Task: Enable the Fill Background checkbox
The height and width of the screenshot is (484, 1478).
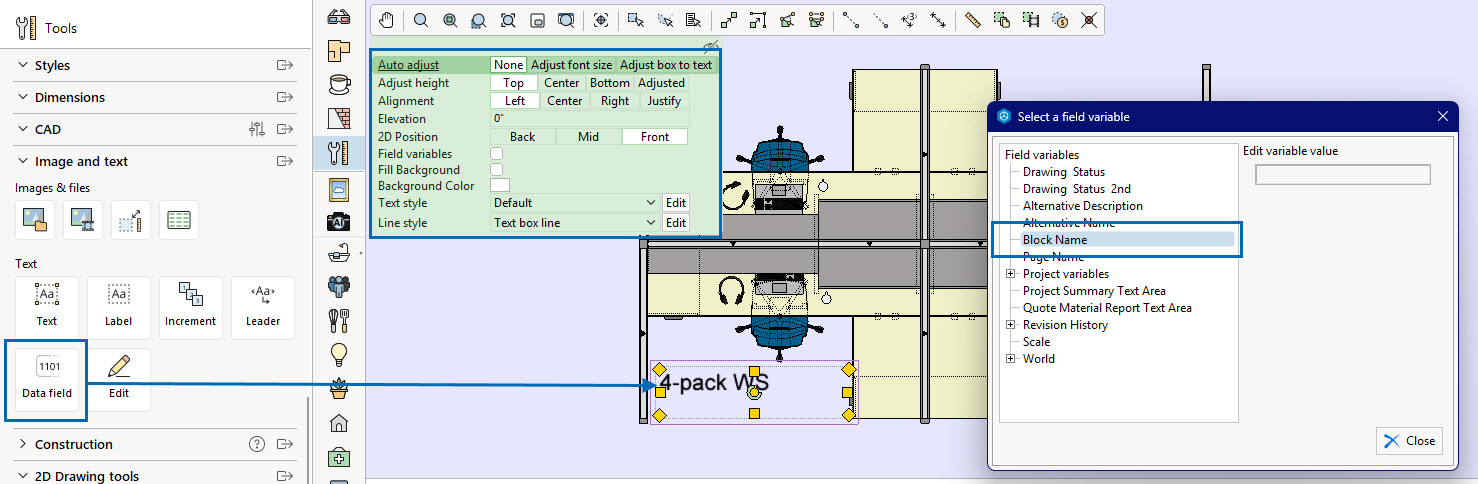Action: point(496,170)
